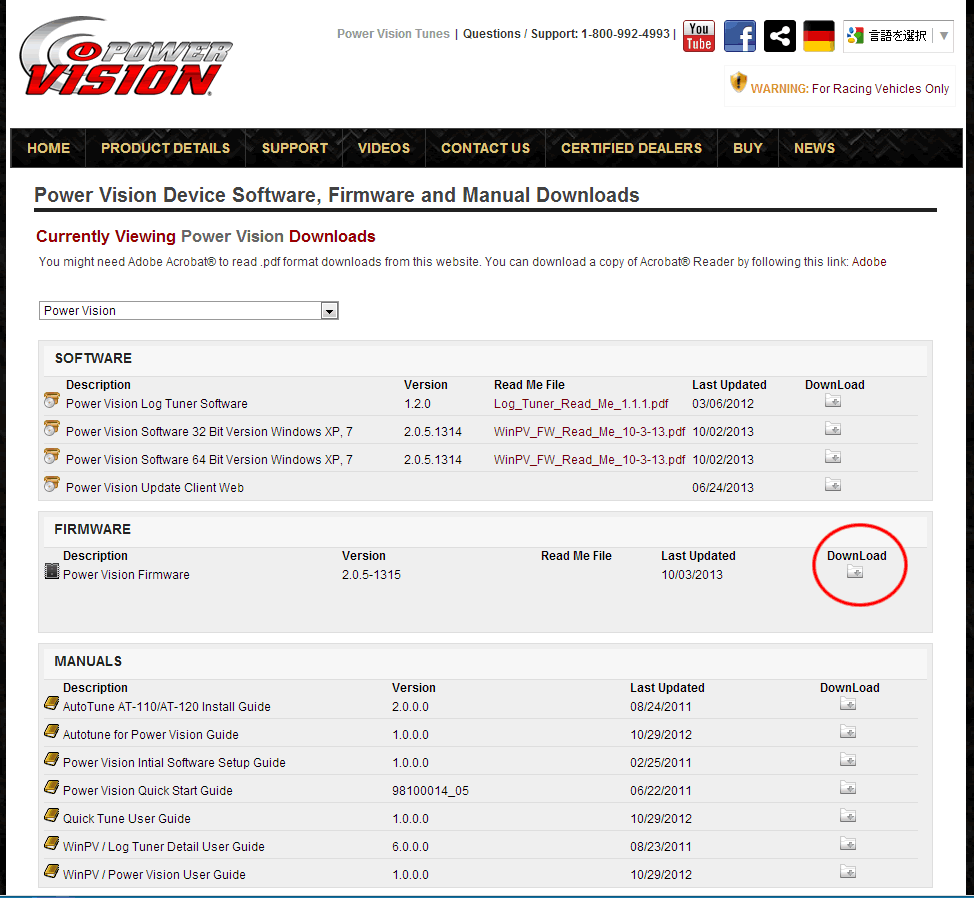Open the Facebook page icon
Image resolution: width=974 pixels, height=898 pixels.
click(740, 36)
